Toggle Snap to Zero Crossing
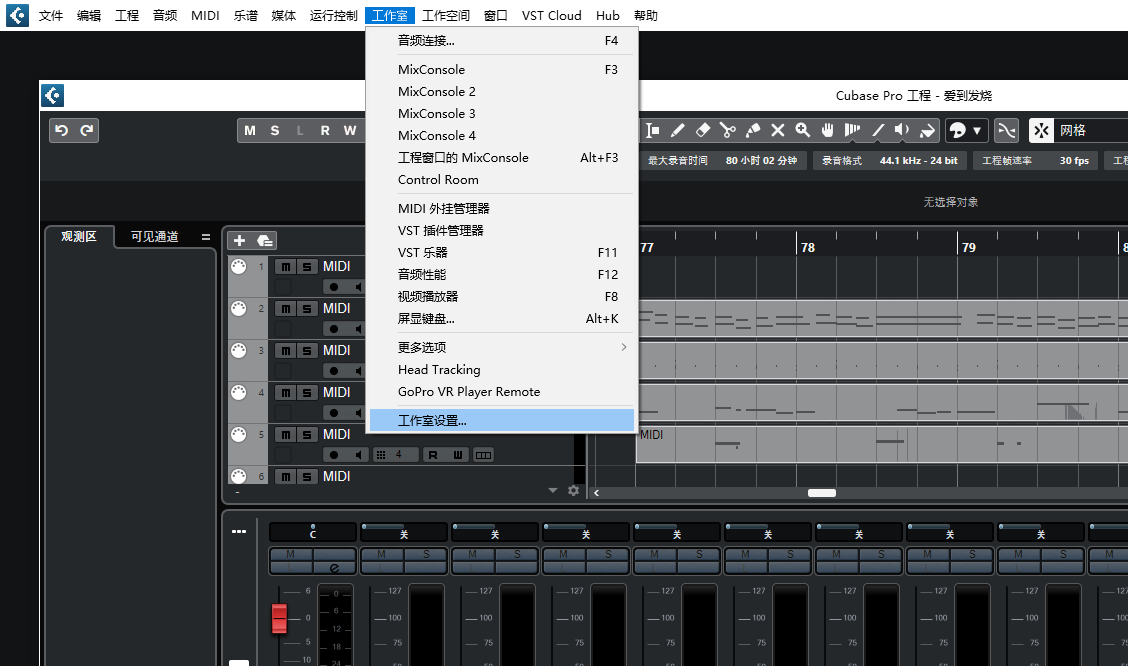The width and height of the screenshot is (1128, 666). point(1006,130)
